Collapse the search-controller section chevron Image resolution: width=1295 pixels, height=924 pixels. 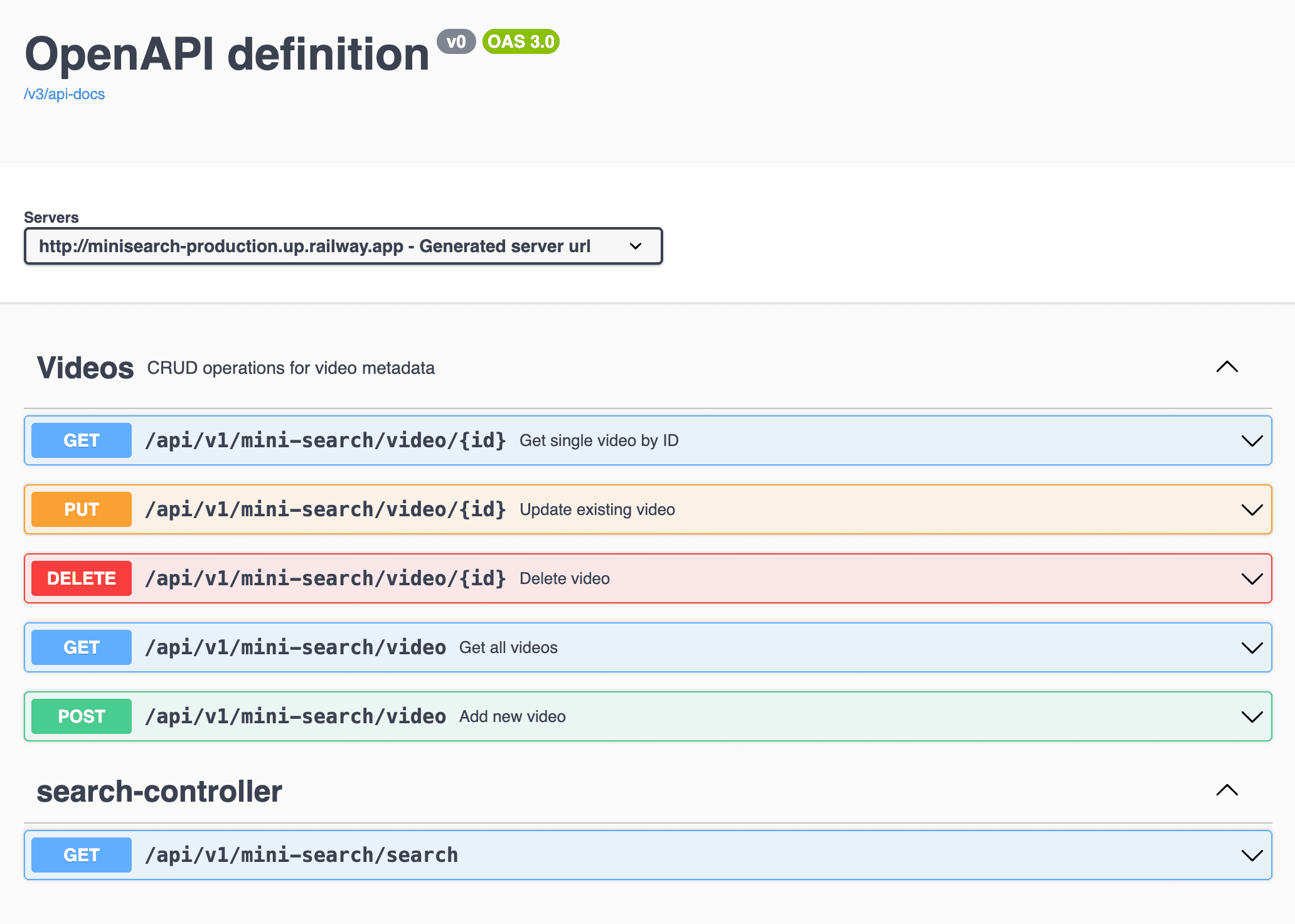[x=1227, y=790]
